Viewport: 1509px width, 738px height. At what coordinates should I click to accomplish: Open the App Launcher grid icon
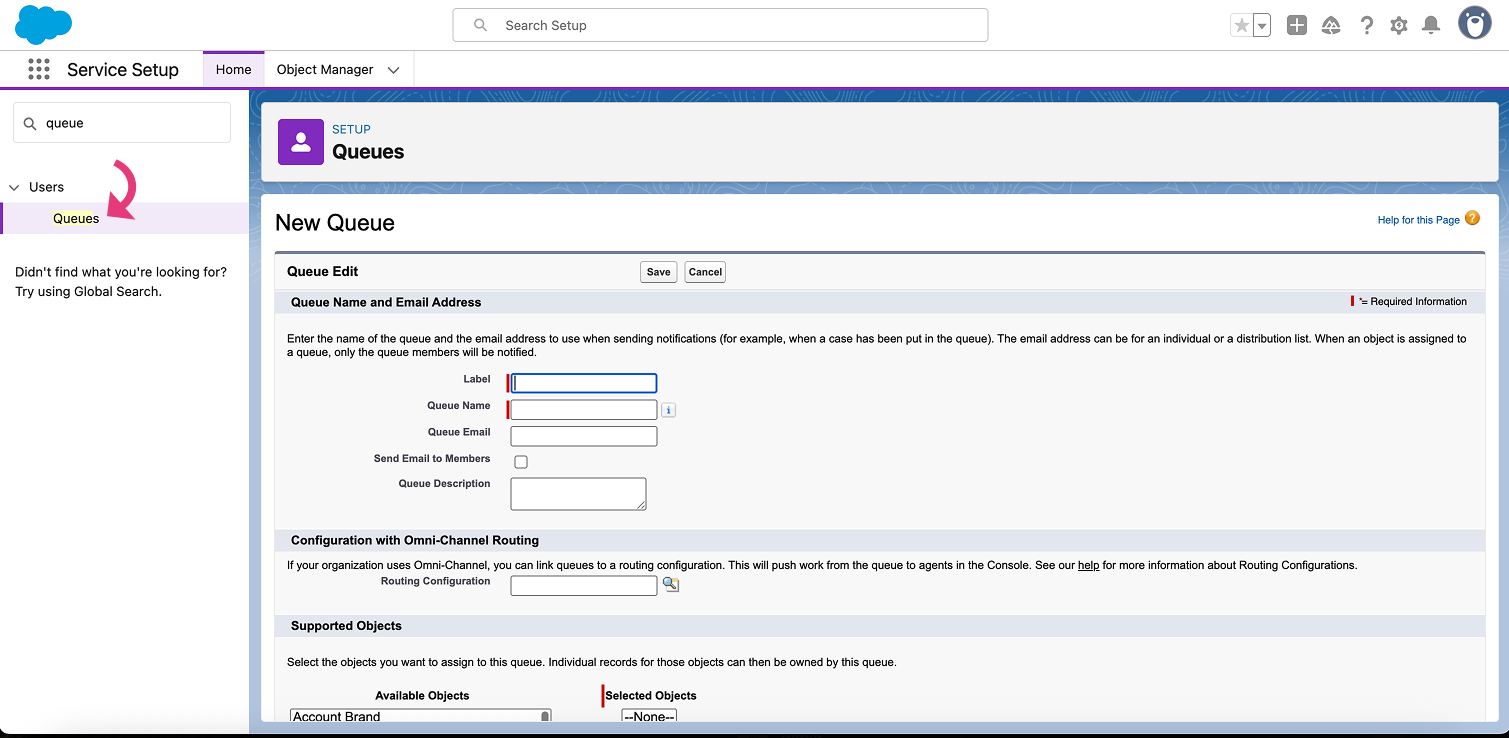click(39, 69)
